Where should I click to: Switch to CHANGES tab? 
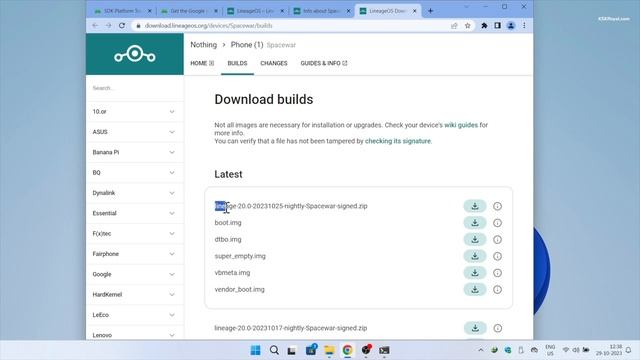pos(274,63)
